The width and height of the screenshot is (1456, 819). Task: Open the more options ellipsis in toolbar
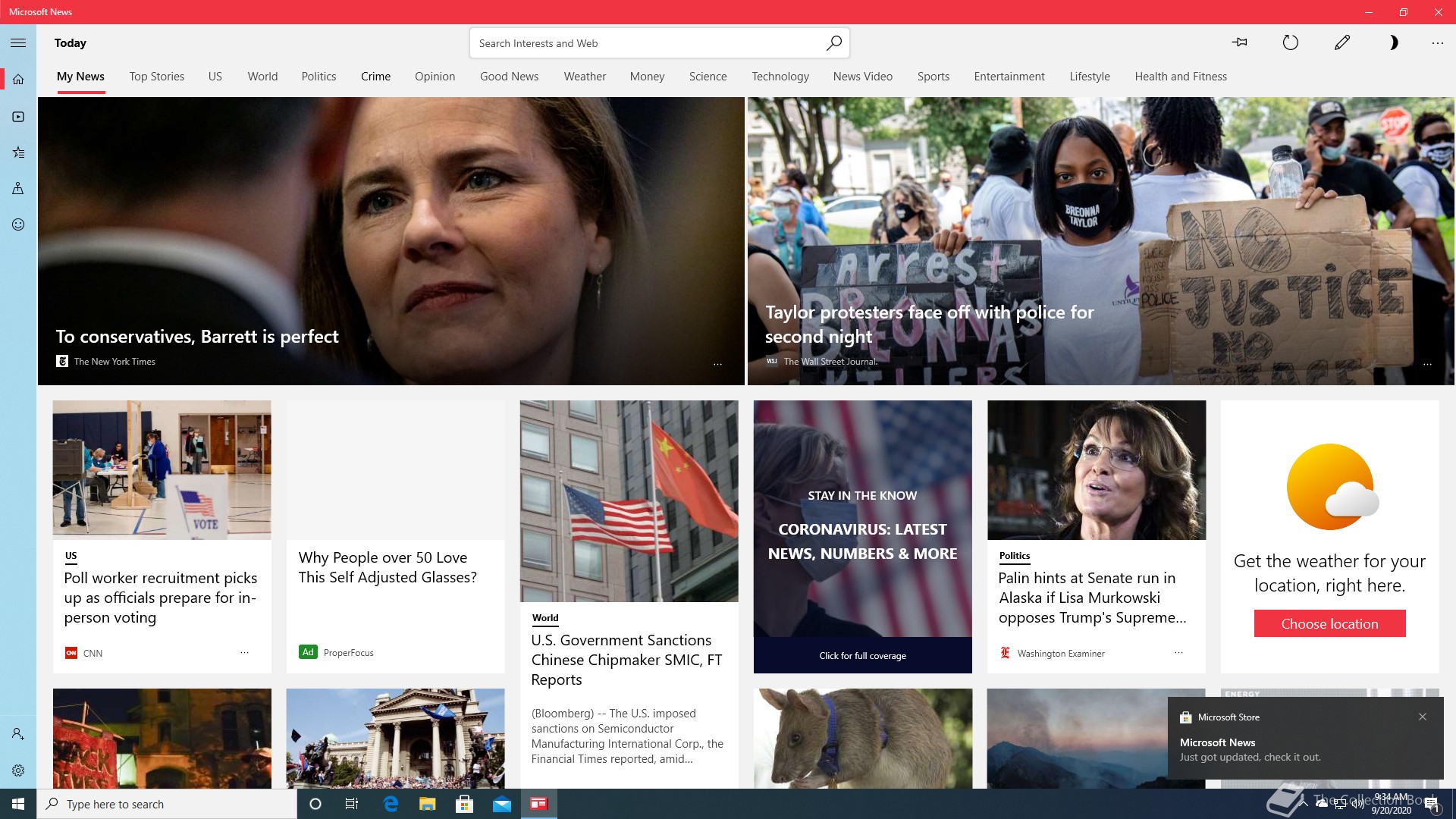(1437, 43)
